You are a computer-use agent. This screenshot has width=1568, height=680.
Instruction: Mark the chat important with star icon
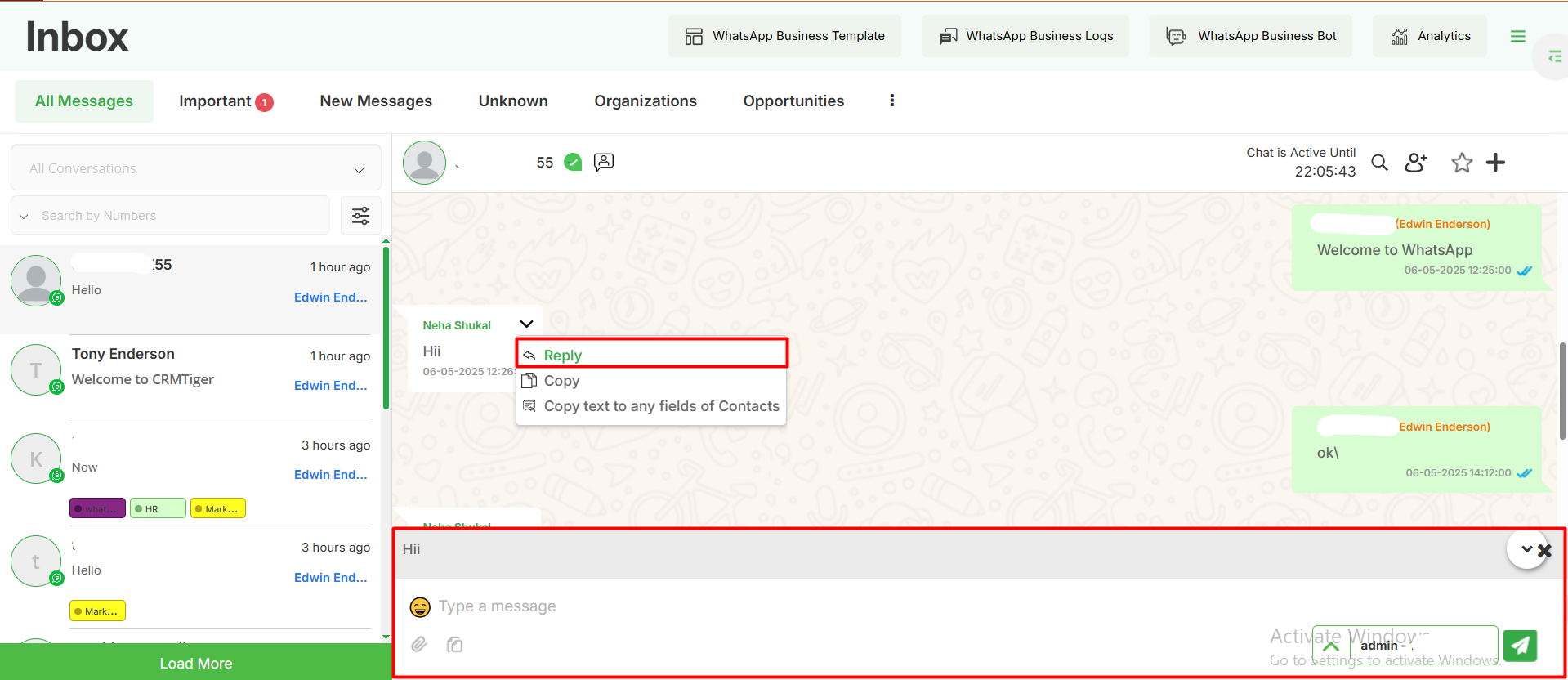pos(1462,163)
